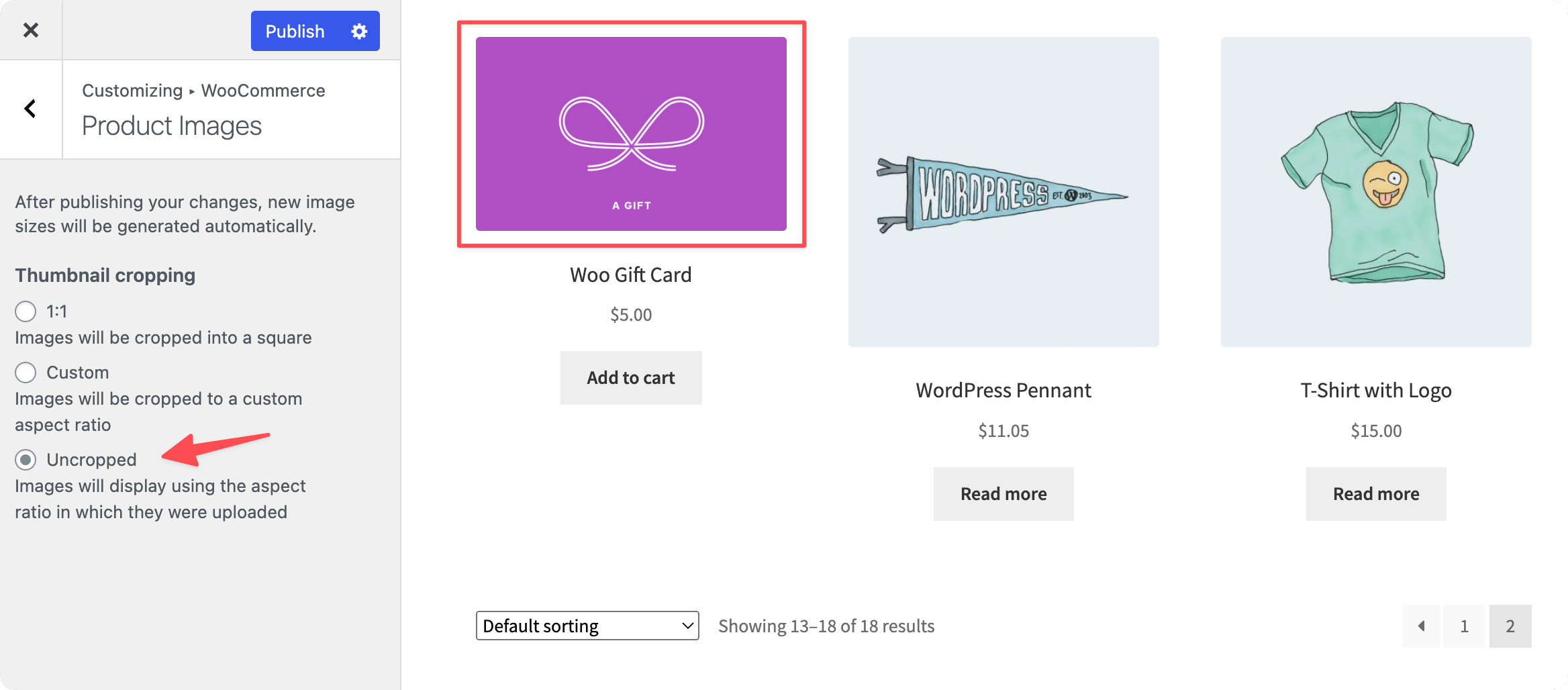The height and width of the screenshot is (690, 1568).
Task: Click Read more for WordPress Pennant
Action: click(1003, 493)
